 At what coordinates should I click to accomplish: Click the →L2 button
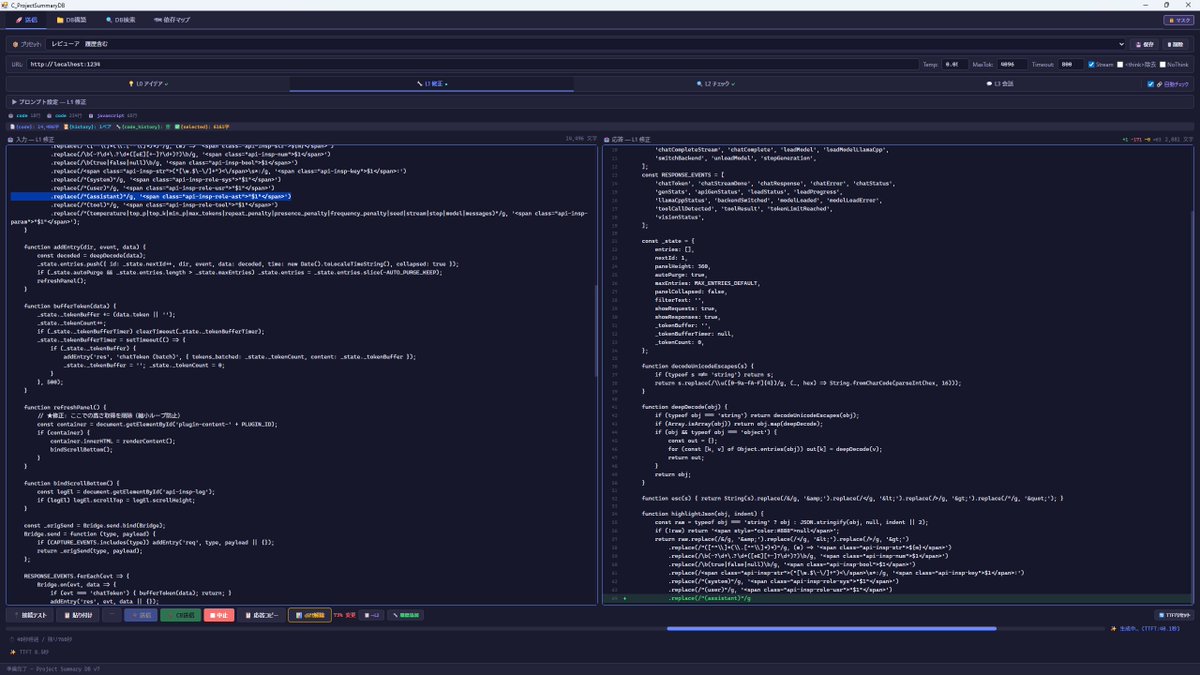tap(372, 615)
